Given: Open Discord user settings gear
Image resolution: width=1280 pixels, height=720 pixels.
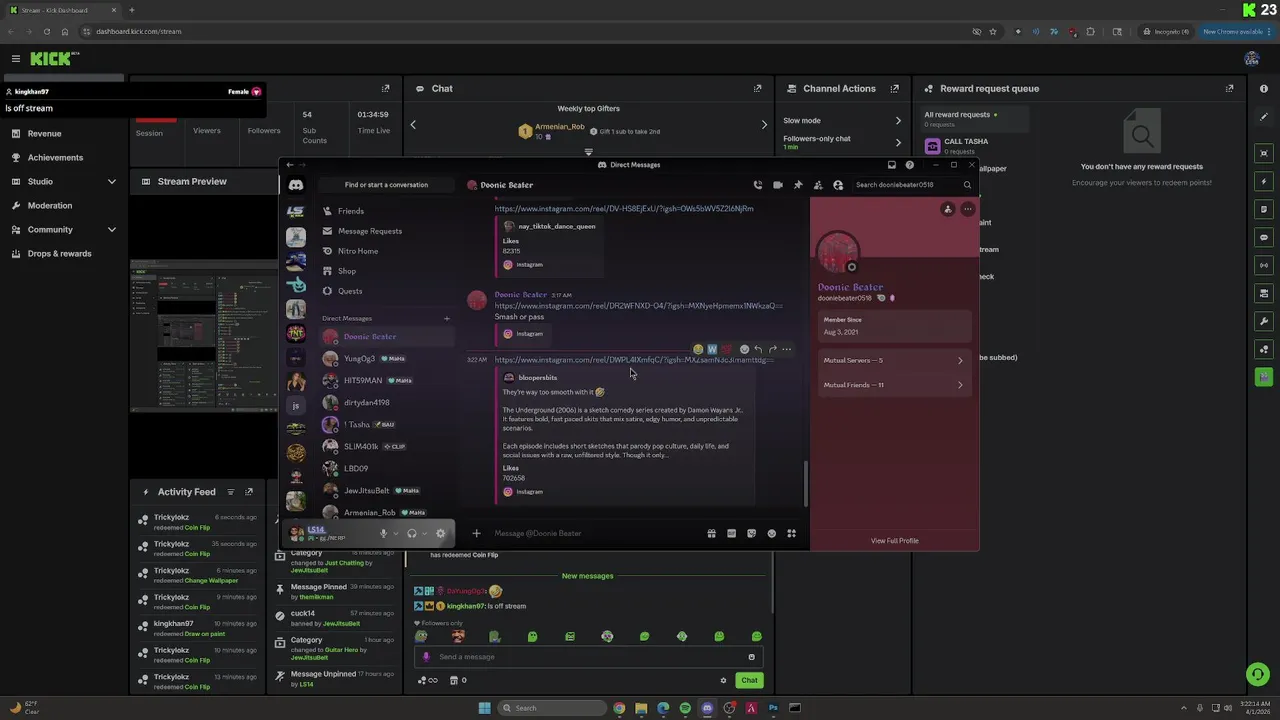Looking at the screenshot, I should pos(441,533).
